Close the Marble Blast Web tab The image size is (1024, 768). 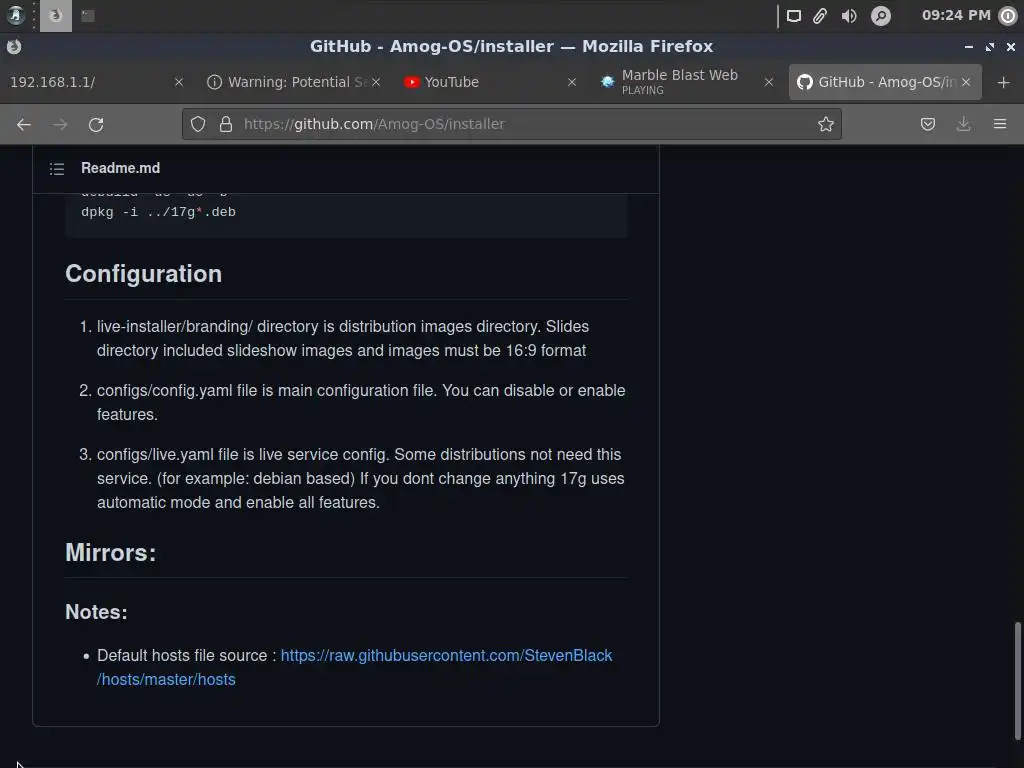point(769,82)
